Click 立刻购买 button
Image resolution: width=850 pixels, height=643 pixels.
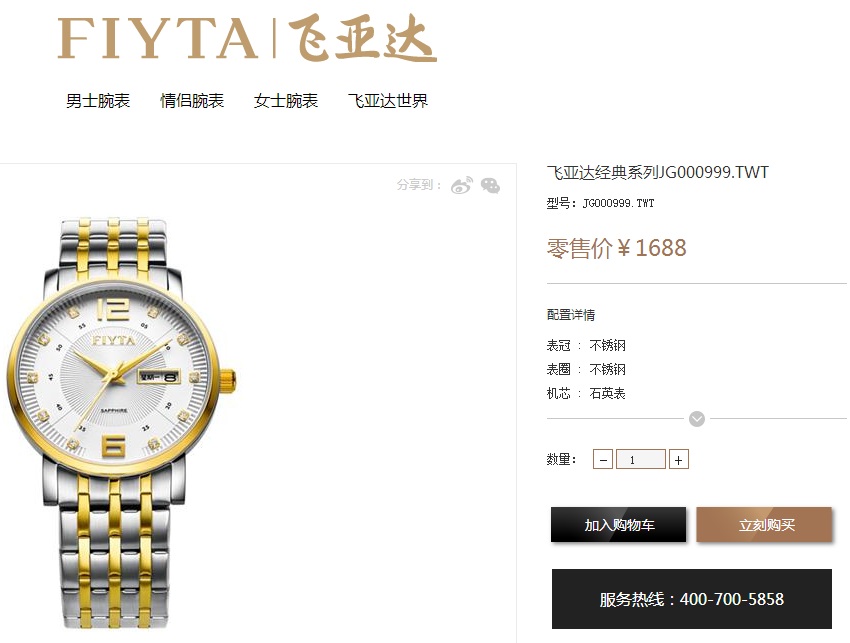click(x=764, y=525)
